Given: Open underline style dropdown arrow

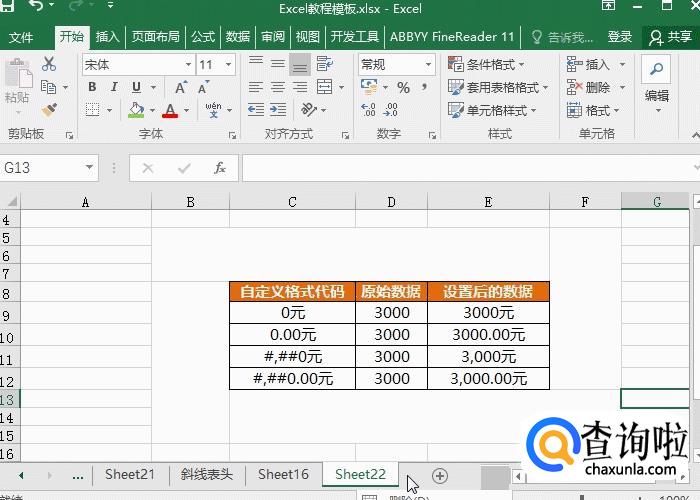Looking at the screenshot, I should click(153, 87).
